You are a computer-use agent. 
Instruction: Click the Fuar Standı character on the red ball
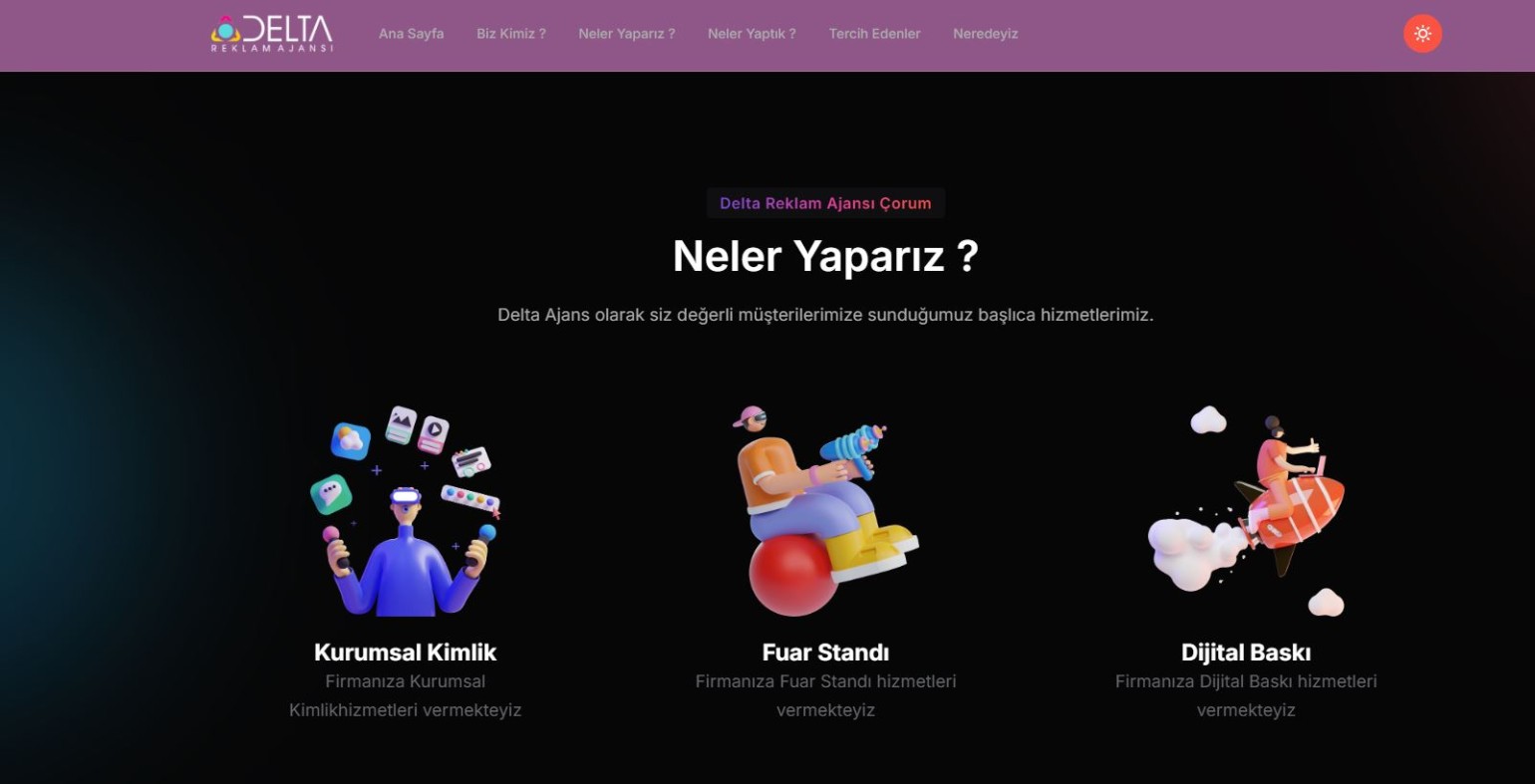(825, 511)
